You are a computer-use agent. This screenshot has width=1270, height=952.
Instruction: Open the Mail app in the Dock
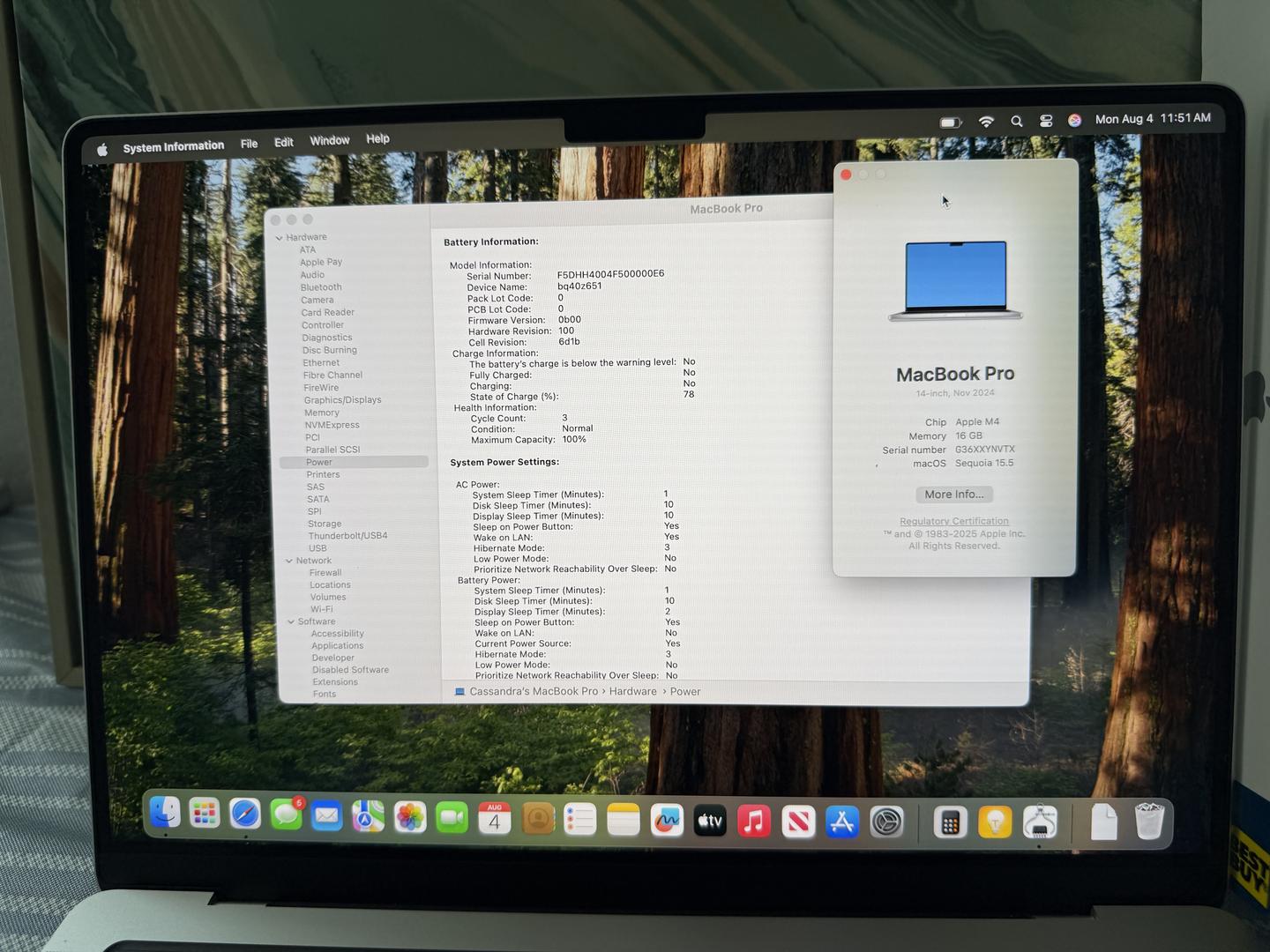326,816
